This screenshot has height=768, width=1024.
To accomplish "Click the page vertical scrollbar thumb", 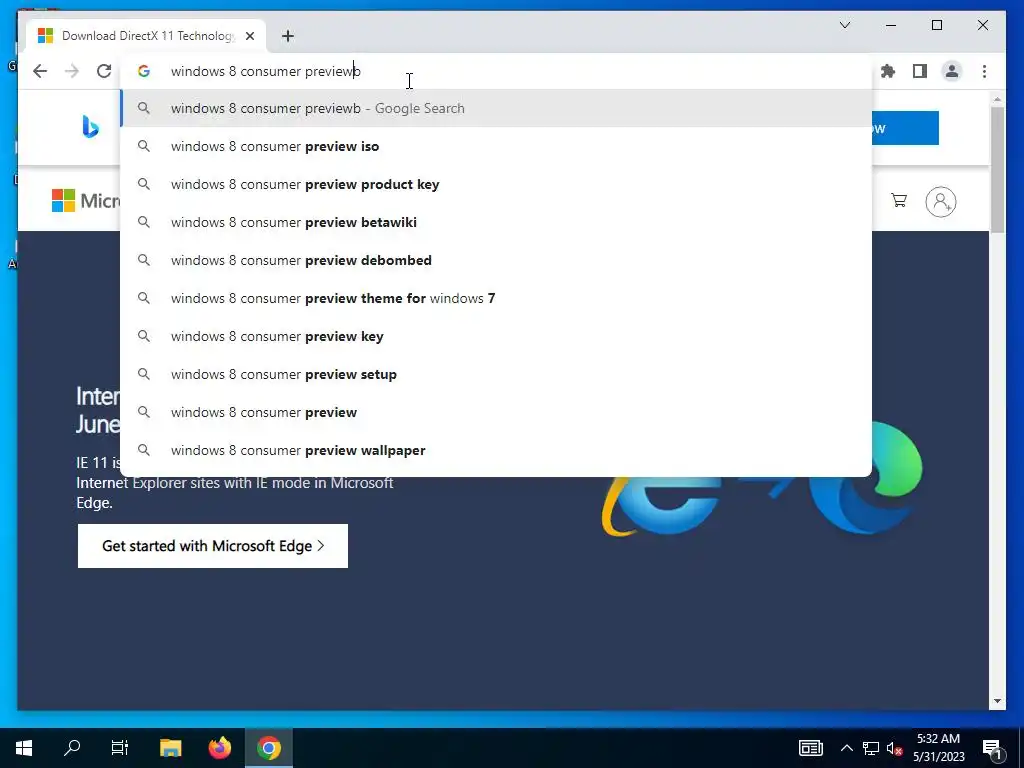I will 997,170.
